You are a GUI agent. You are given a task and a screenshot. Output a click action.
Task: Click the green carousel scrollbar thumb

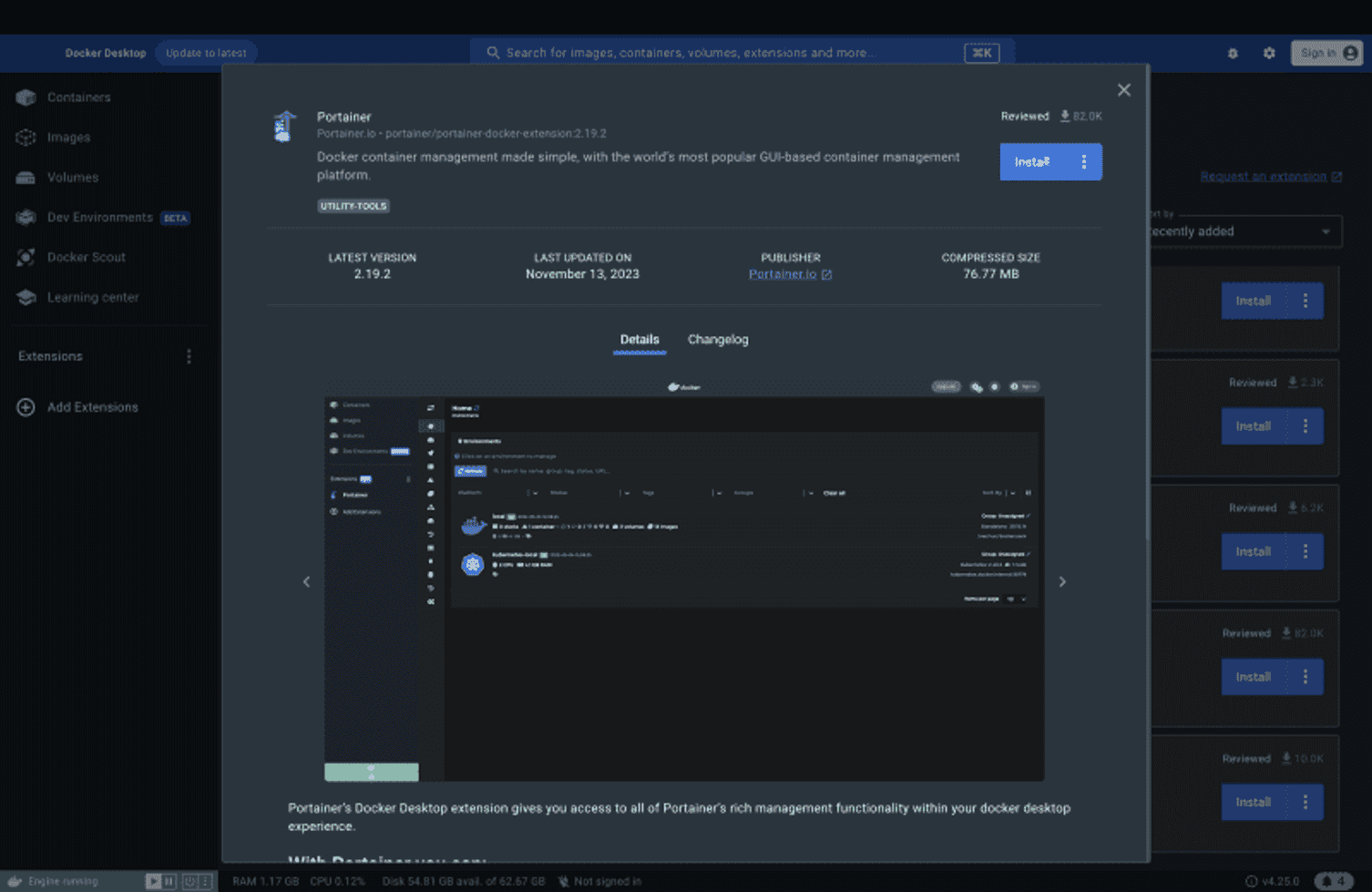(x=371, y=772)
